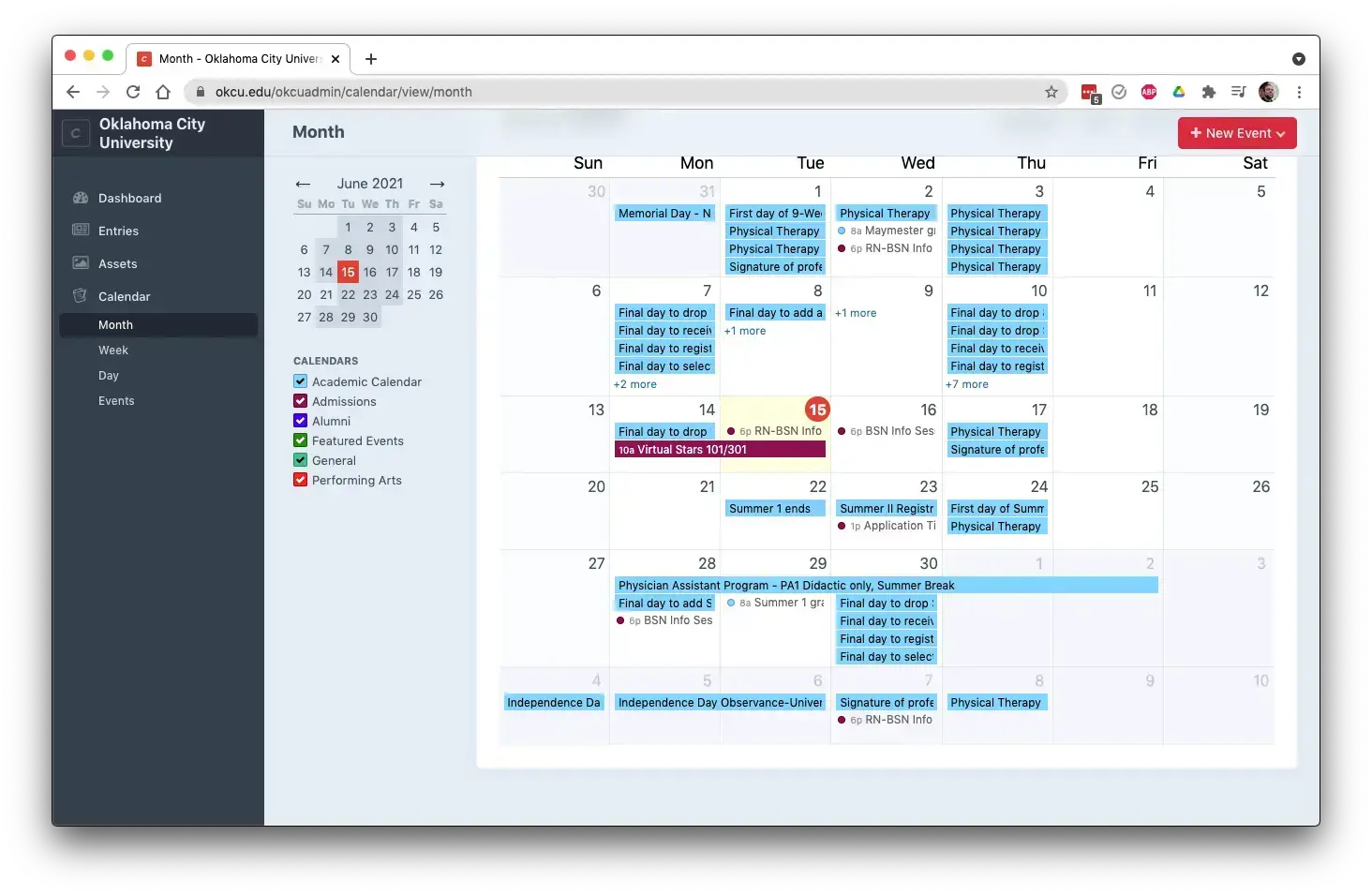The height and width of the screenshot is (895, 1372).
Task: Click the Entries icon in sidebar
Action: coord(81,231)
